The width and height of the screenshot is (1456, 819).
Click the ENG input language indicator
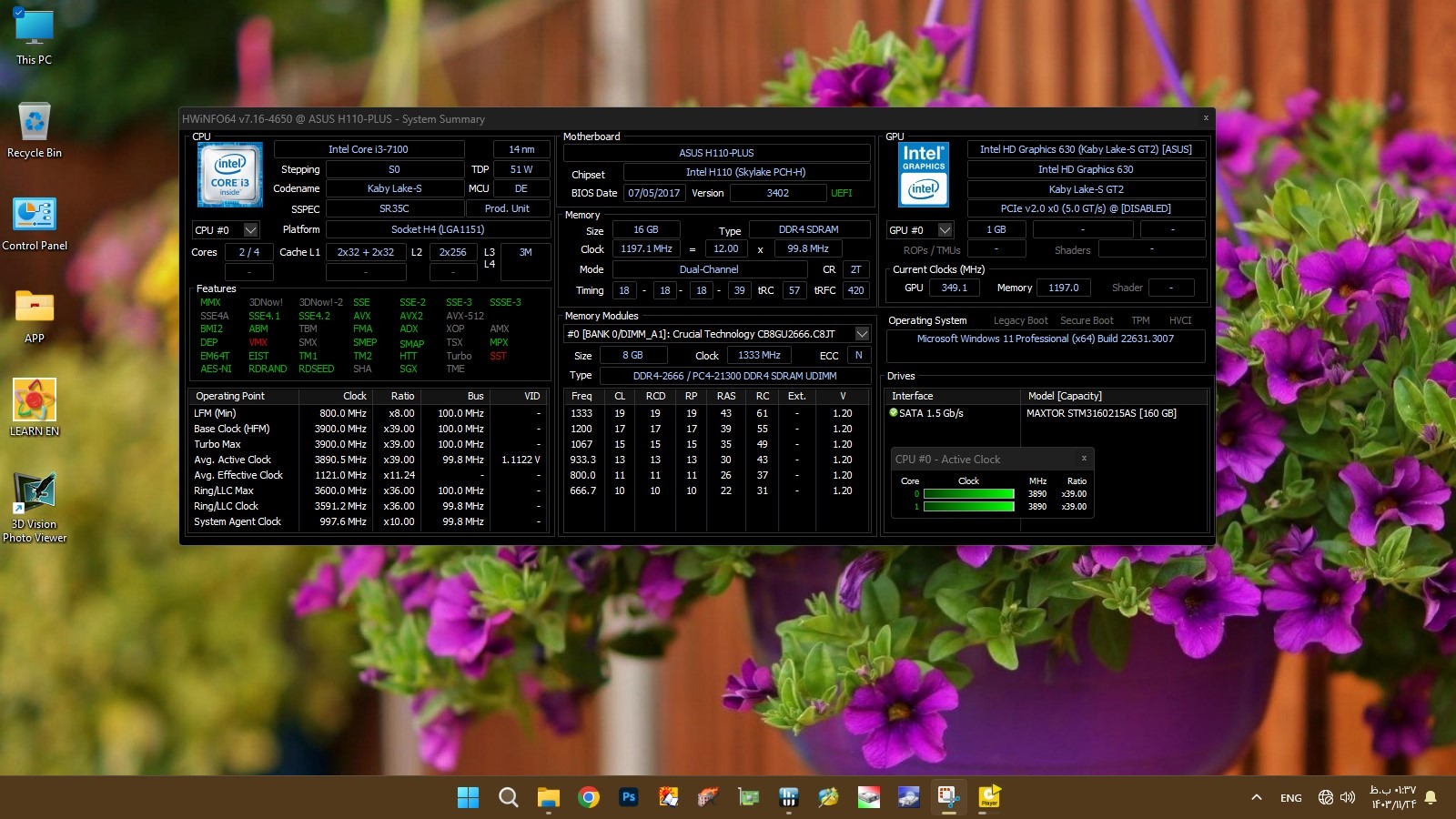click(x=1290, y=798)
